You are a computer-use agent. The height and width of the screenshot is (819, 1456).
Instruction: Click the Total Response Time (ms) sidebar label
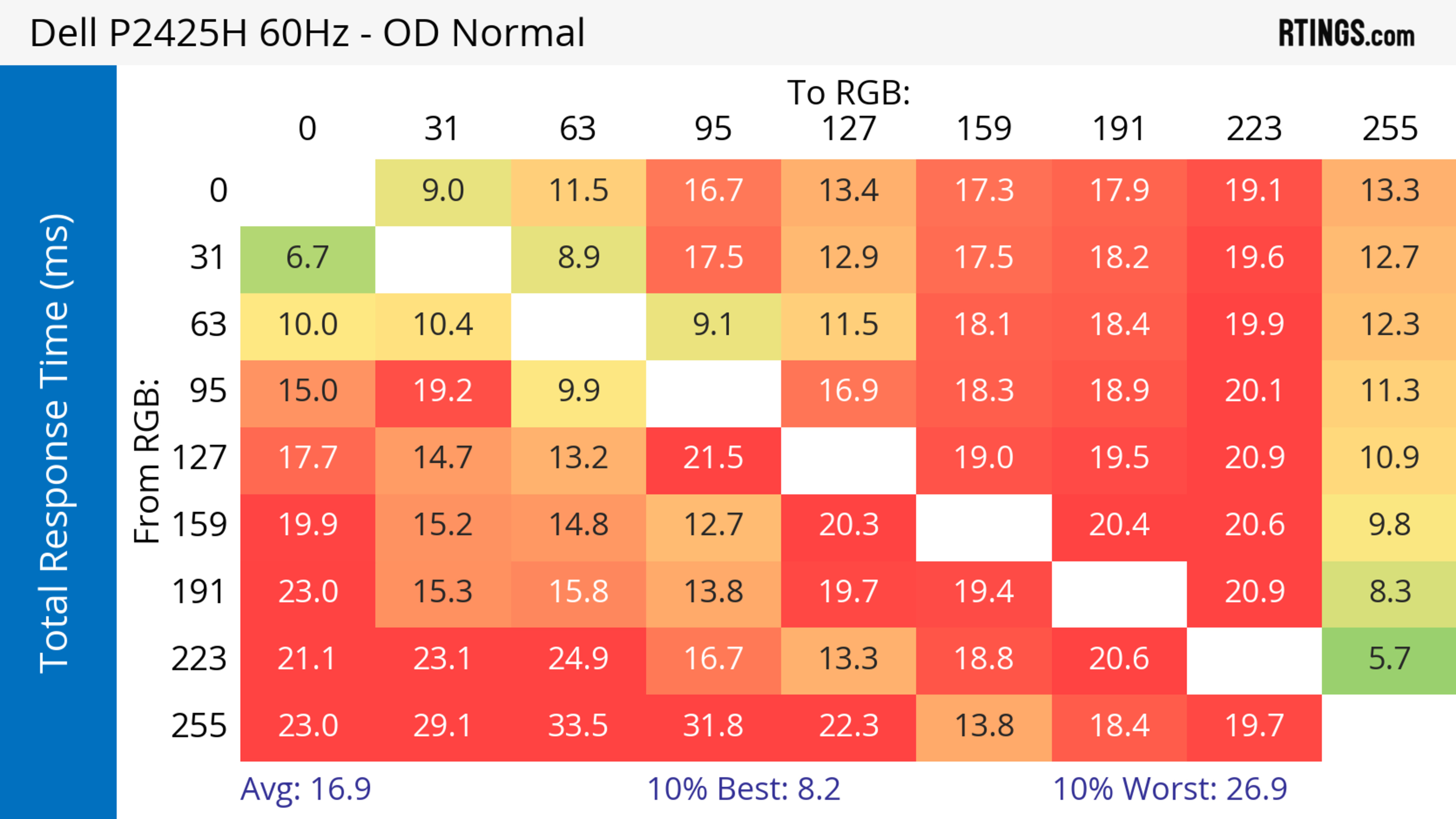[x=55, y=443]
